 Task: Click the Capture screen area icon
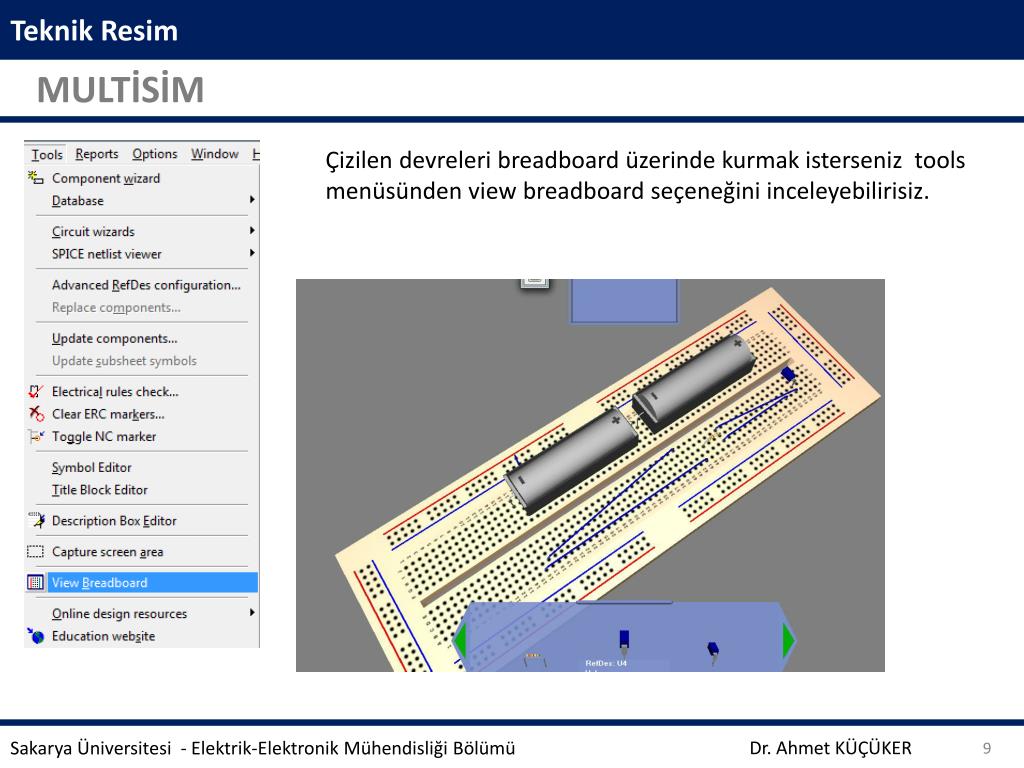click(35, 551)
